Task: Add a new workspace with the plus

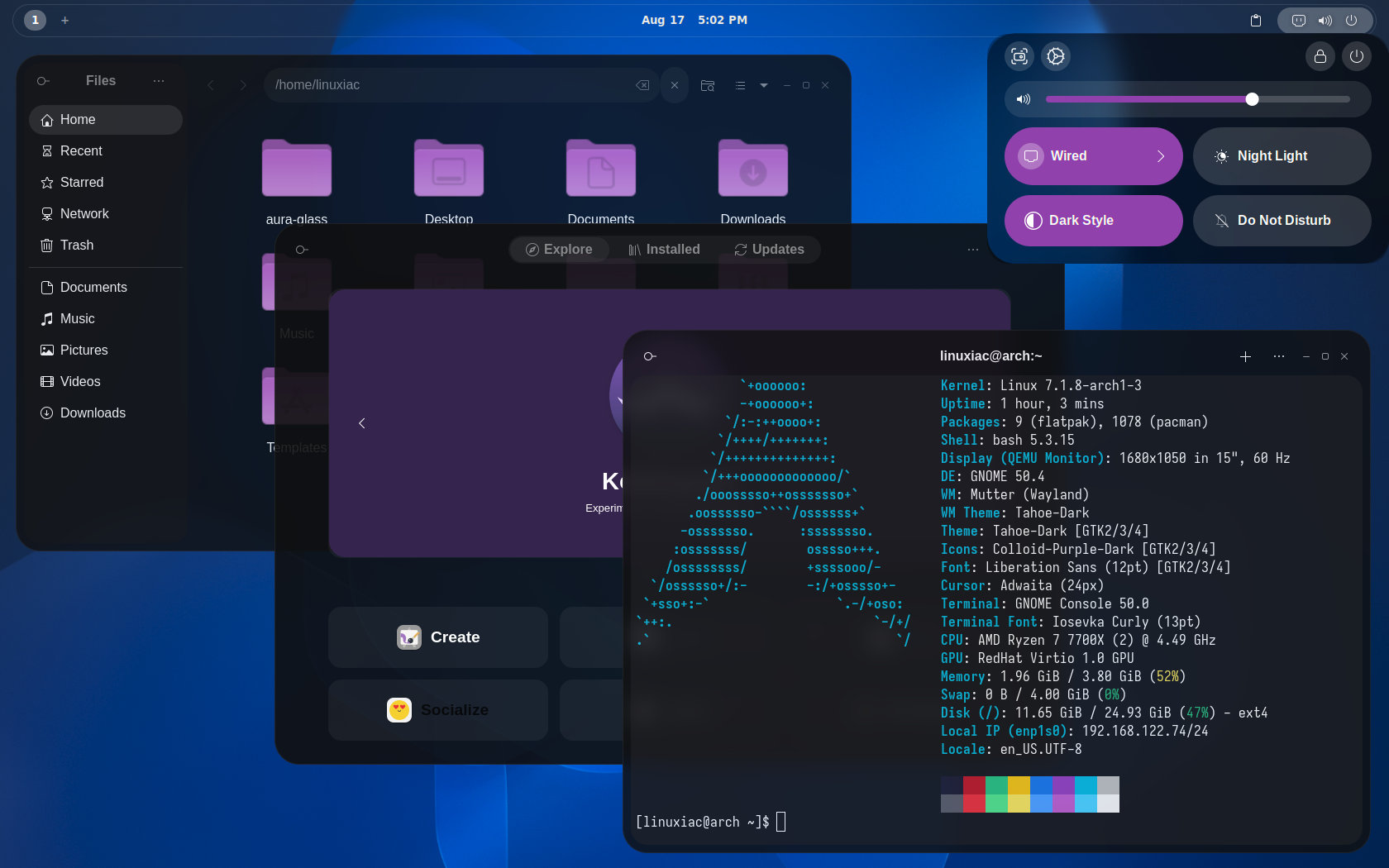Action: pos(65,20)
